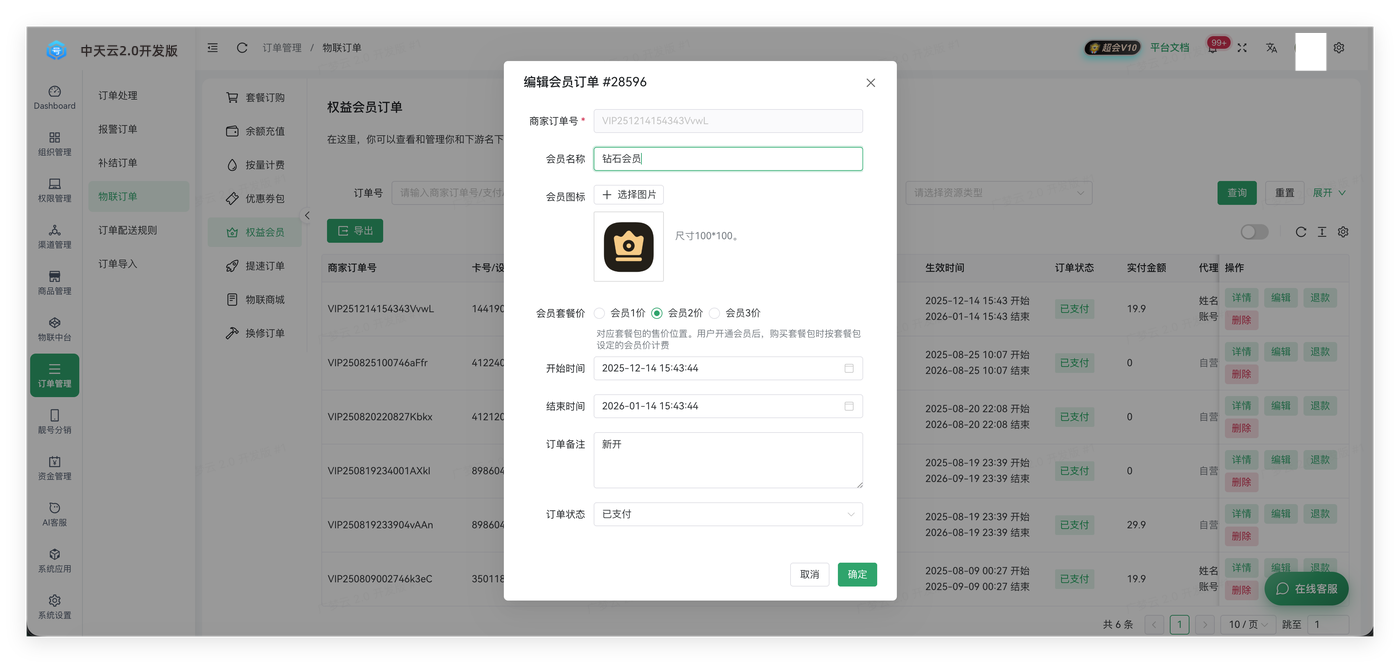Close the 编辑会员订单 dialog
1400x663 pixels.
pos(870,83)
